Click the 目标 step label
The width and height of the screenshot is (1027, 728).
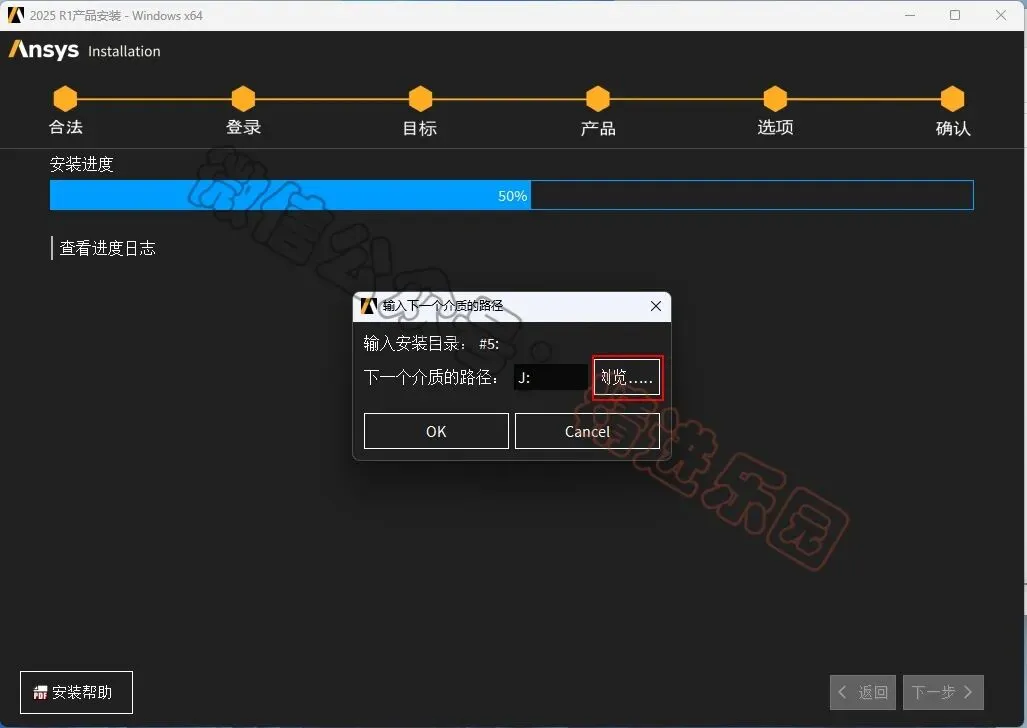click(420, 128)
